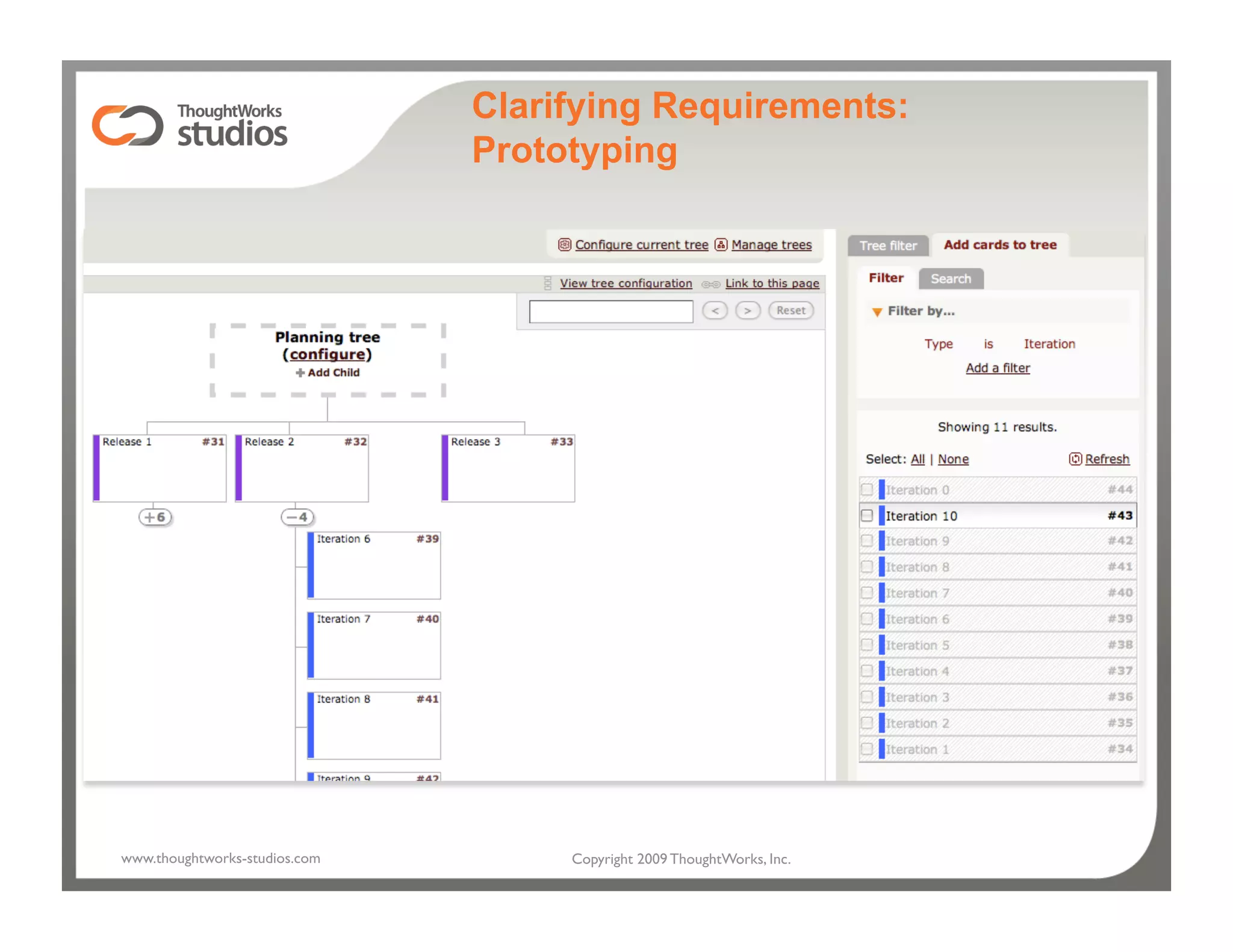Tick the Iteration 6 checkbox in results list
This screenshot has width=1233, height=952.
[x=867, y=619]
